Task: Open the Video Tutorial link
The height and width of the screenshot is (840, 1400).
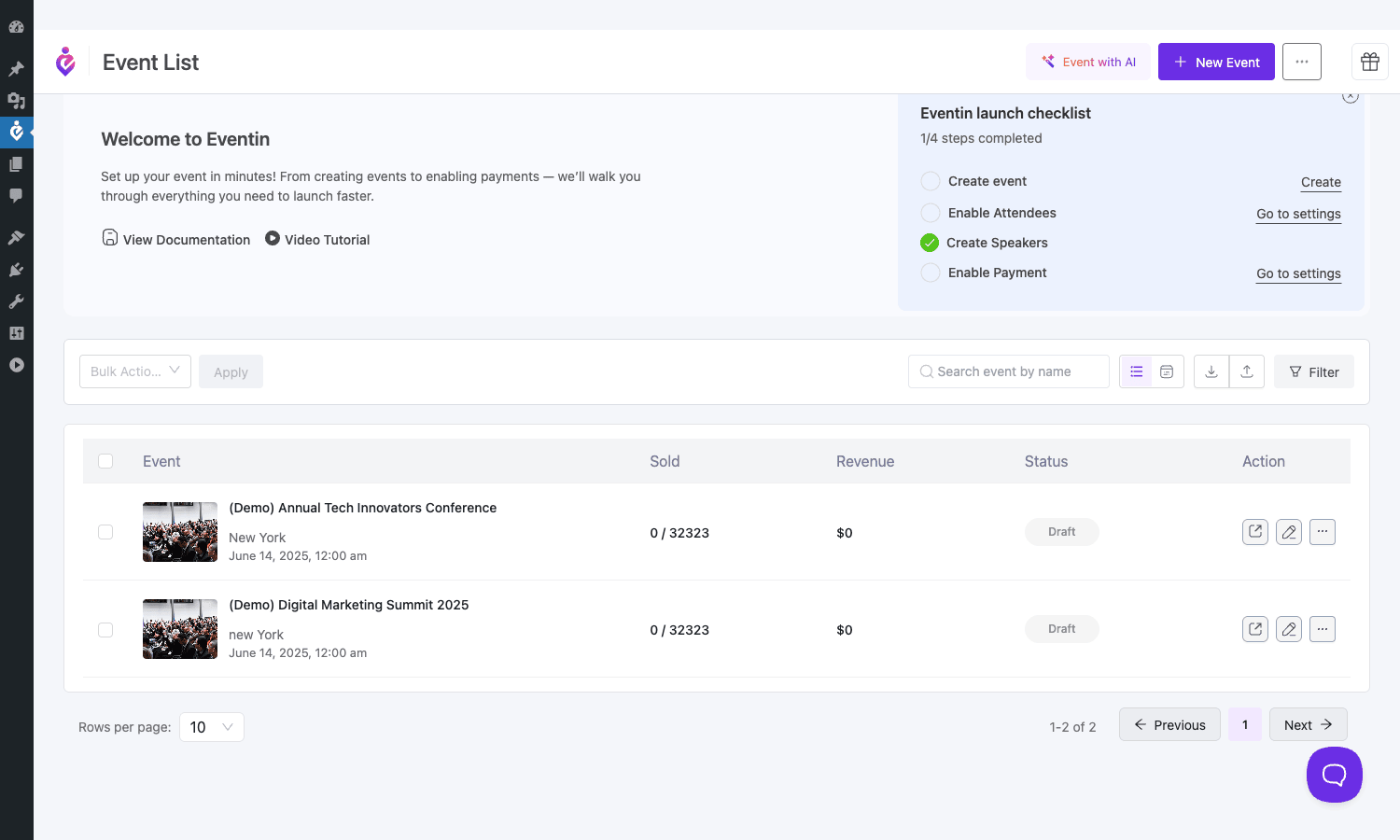Action: [x=317, y=239]
